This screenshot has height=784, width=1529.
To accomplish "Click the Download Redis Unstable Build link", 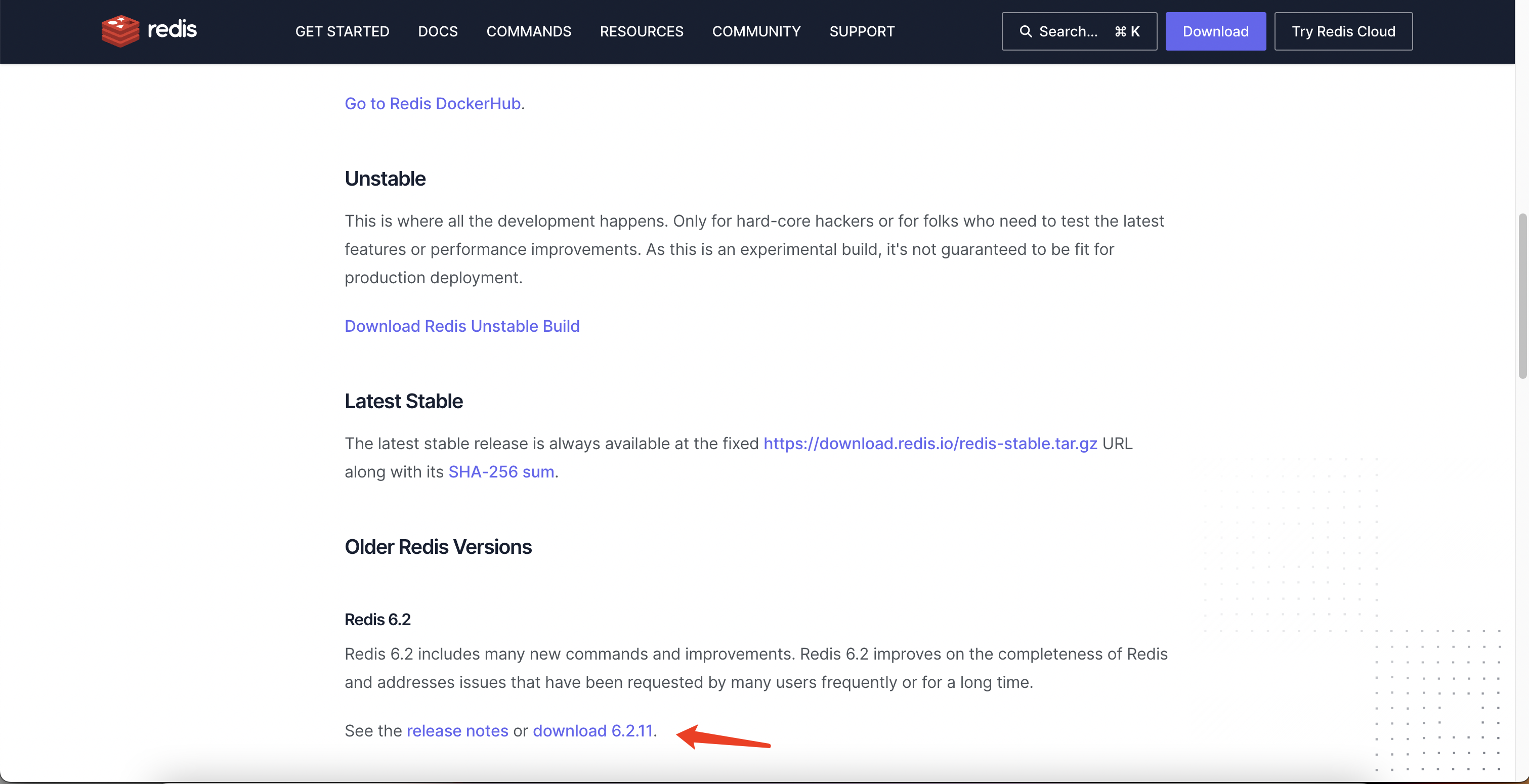I will click(462, 326).
